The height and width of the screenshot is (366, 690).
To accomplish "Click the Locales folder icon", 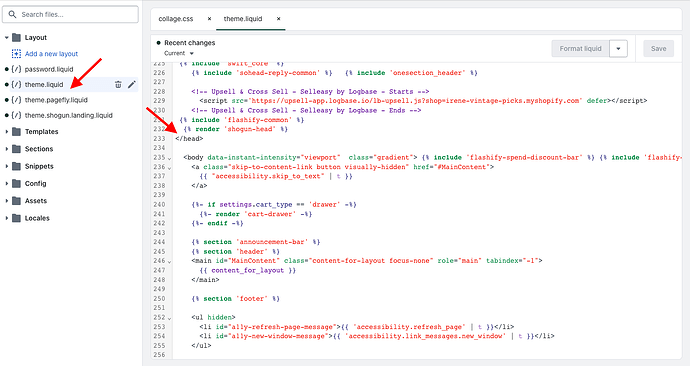I will (x=16, y=218).
